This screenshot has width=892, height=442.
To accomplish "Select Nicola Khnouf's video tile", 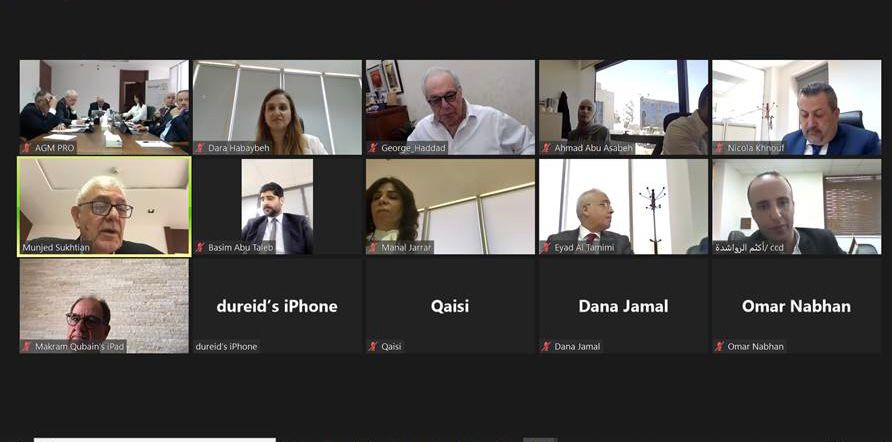I will pos(796,108).
